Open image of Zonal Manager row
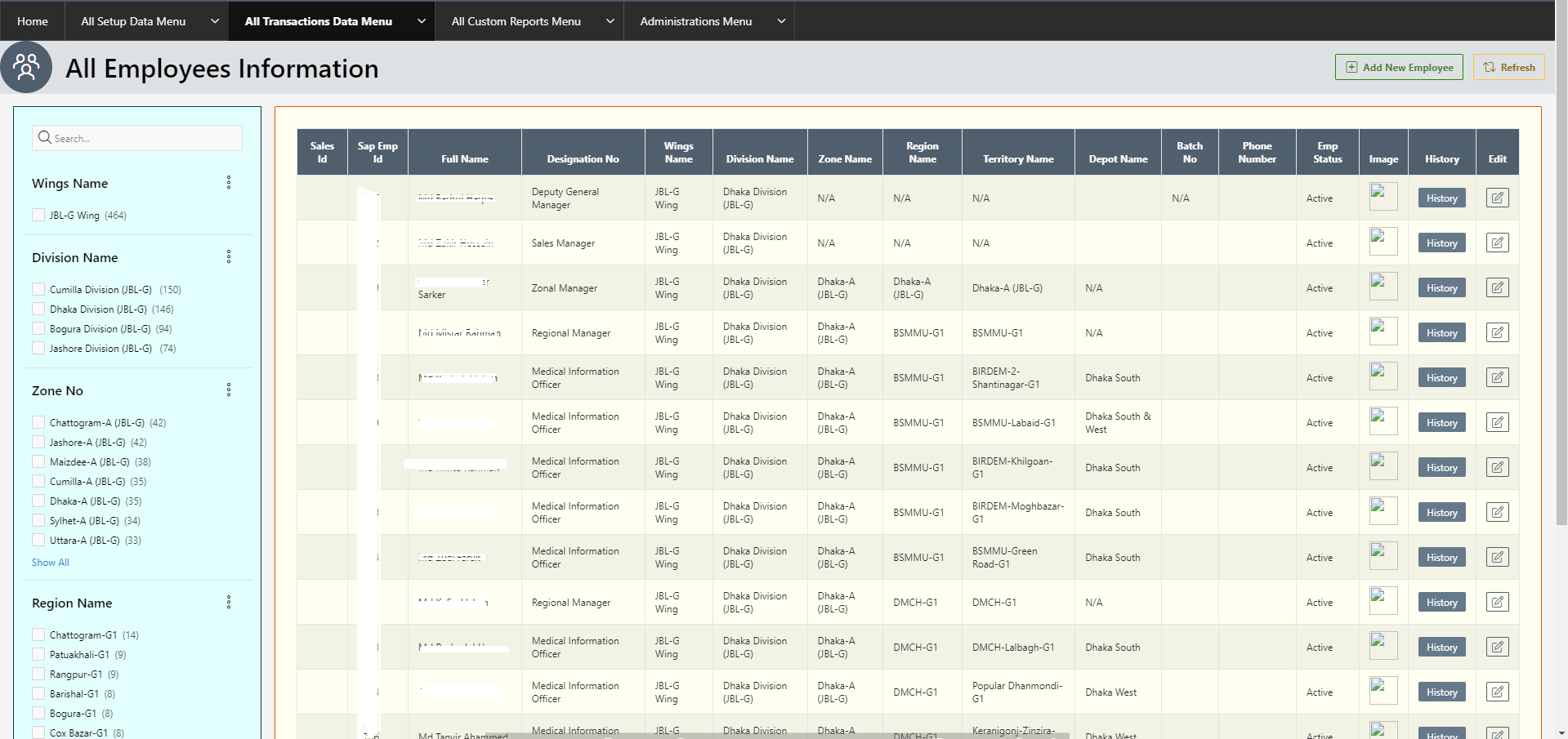Viewport: 1568px width, 739px height. 1383,287
